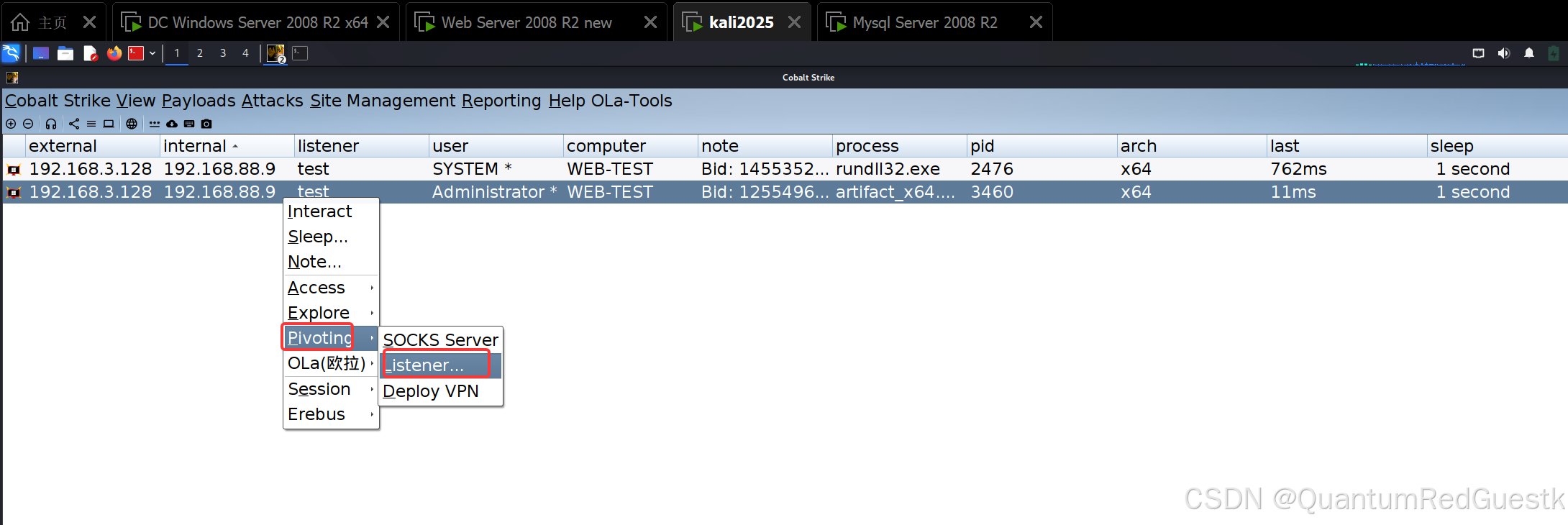Sort by the process column header

click(899, 146)
